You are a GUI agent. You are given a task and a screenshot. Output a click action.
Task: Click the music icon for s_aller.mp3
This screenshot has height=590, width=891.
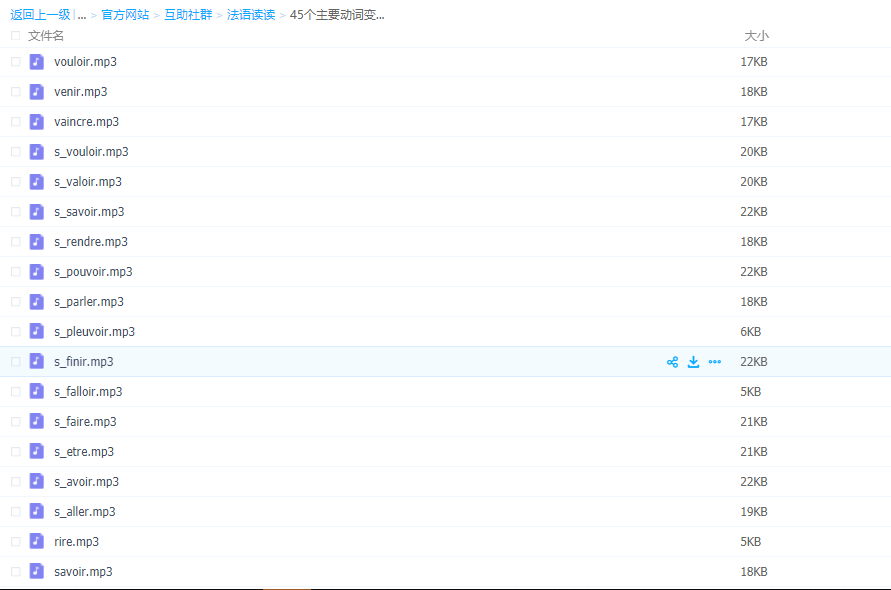click(36, 512)
